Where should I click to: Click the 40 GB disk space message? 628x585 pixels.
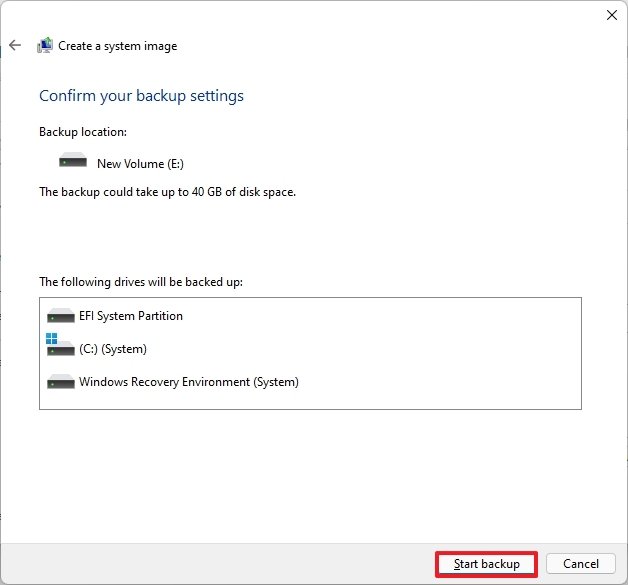(167, 192)
